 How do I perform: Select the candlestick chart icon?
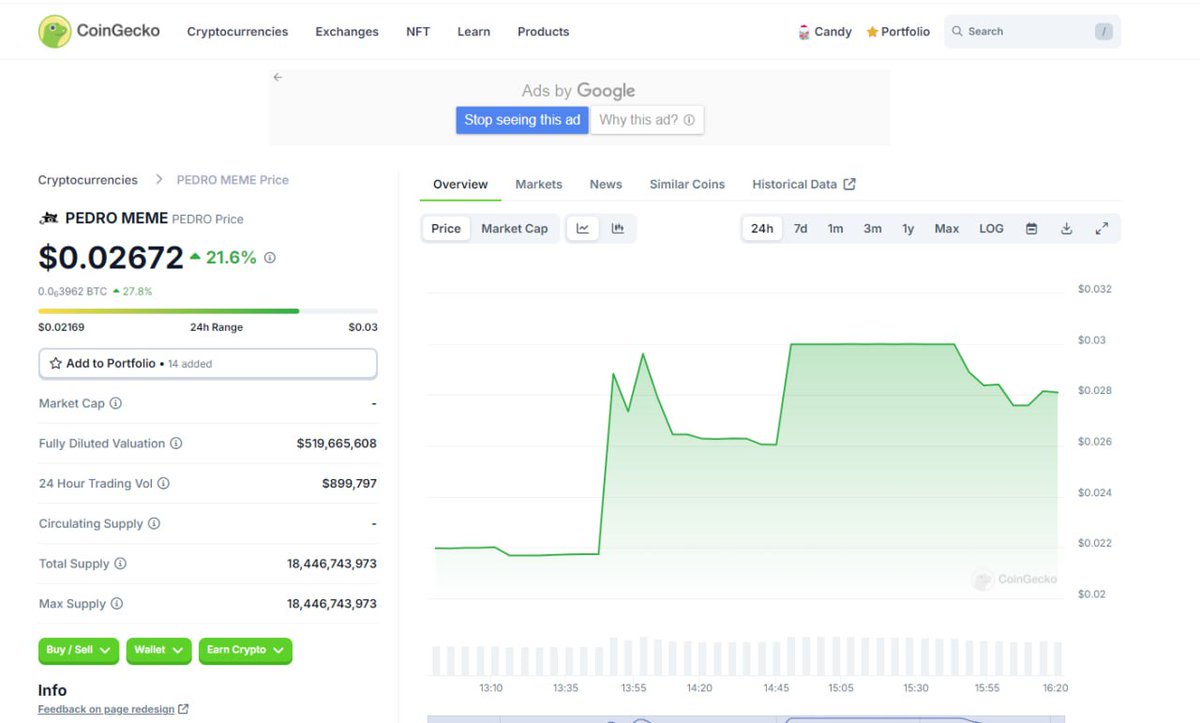(618, 228)
